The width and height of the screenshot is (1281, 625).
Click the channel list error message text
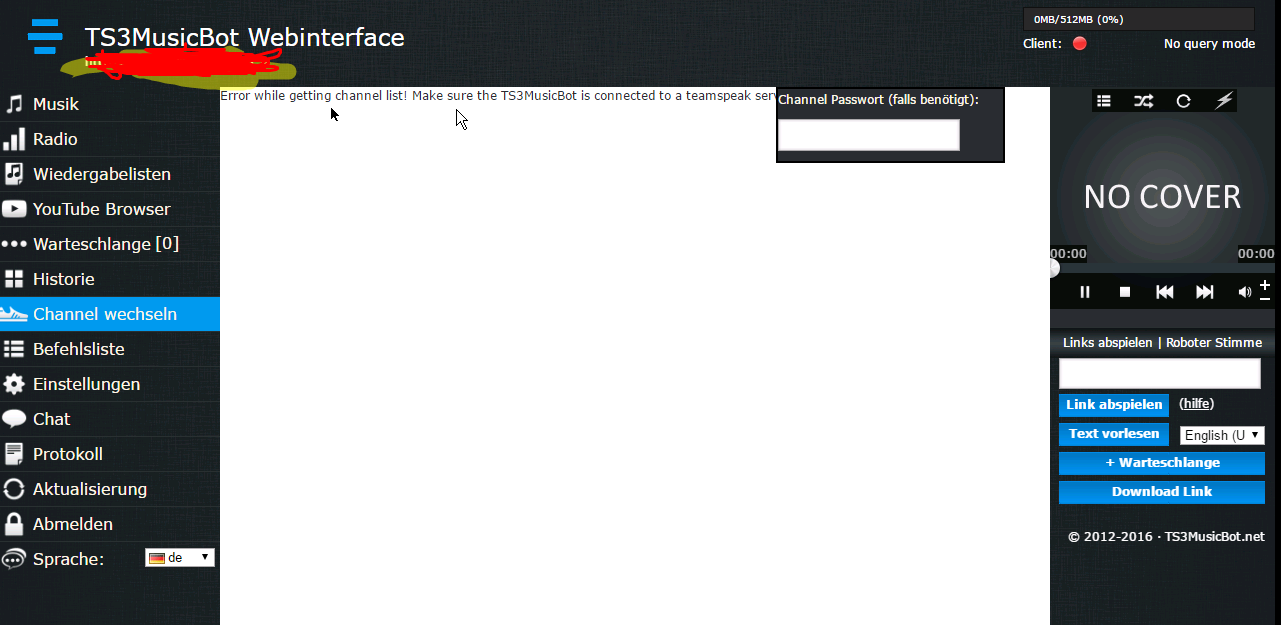click(498, 96)
